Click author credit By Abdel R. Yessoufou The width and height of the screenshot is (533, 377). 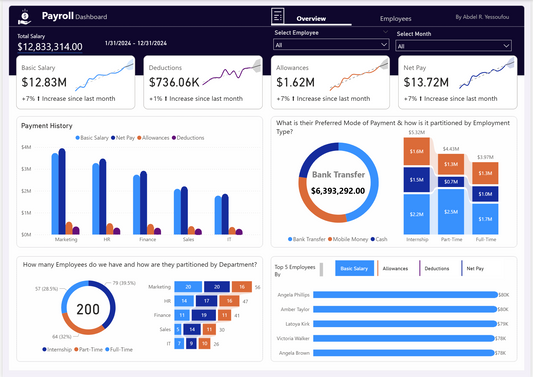[482, 17]
